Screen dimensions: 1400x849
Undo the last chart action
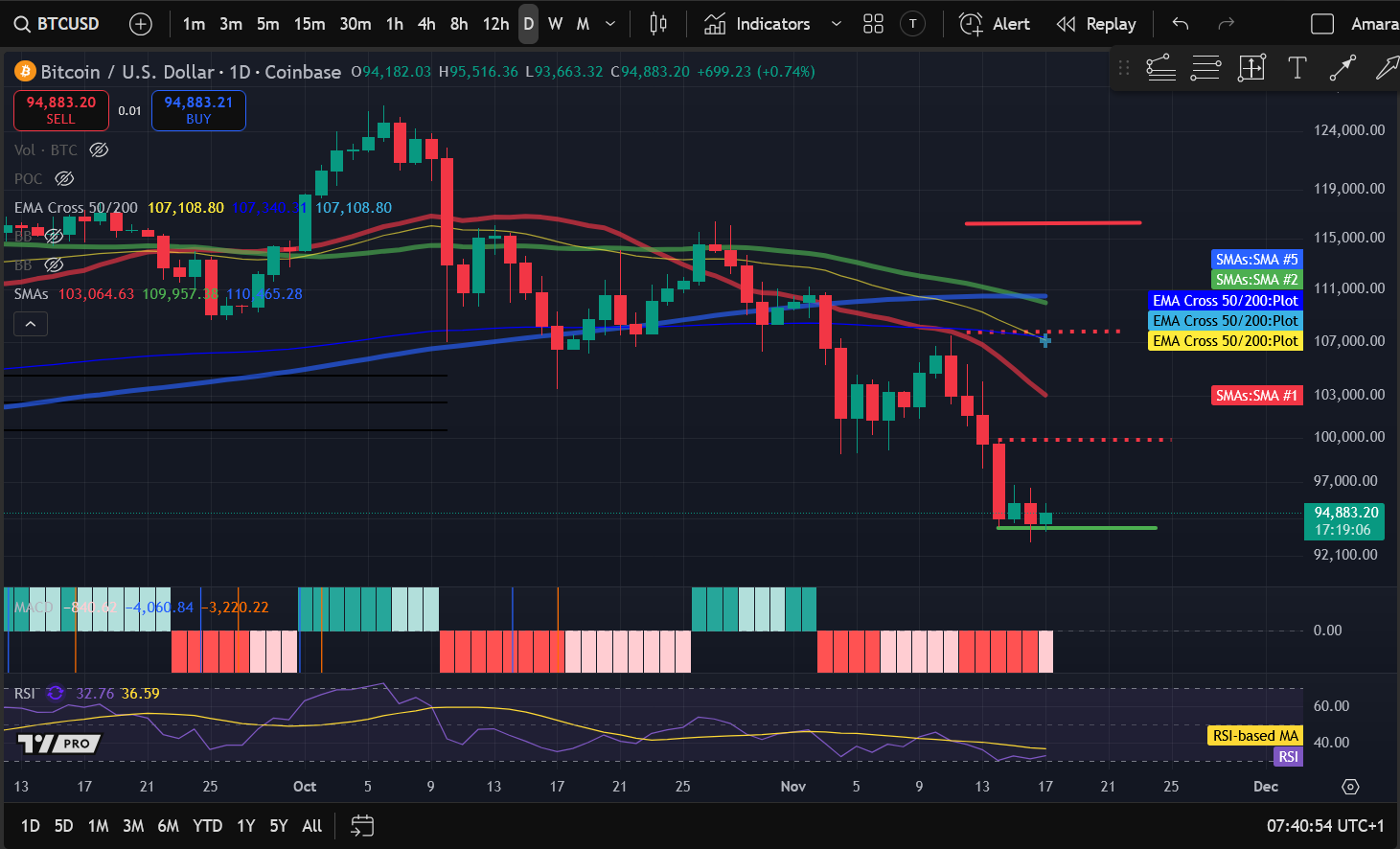coord(1181,24)
